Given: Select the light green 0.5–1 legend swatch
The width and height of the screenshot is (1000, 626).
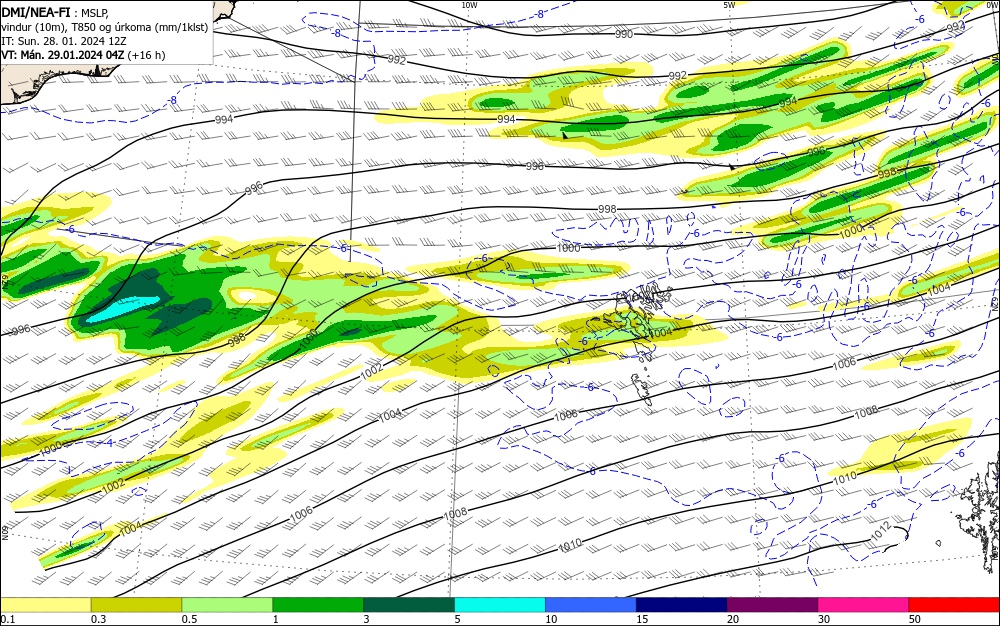Looking at the screenshot, I should (x=227, y=605).
